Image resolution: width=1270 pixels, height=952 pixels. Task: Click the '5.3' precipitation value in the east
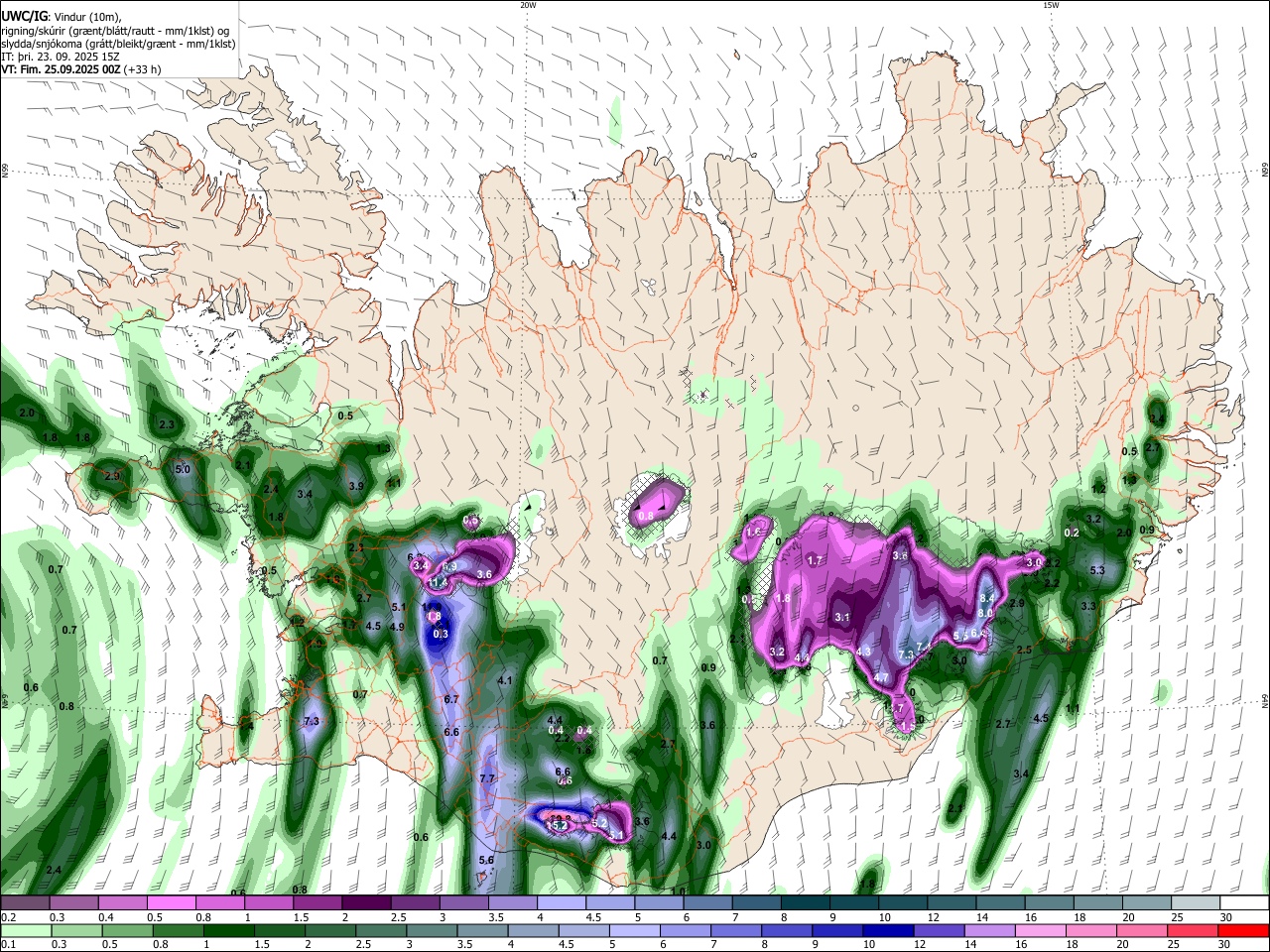click(x=1097, y=571)
